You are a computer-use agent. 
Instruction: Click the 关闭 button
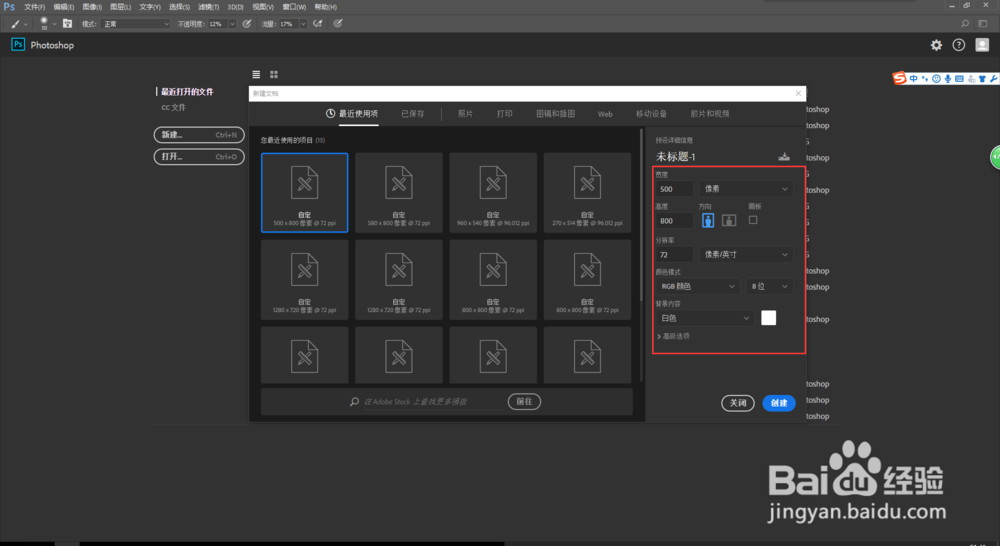point(738,403)
